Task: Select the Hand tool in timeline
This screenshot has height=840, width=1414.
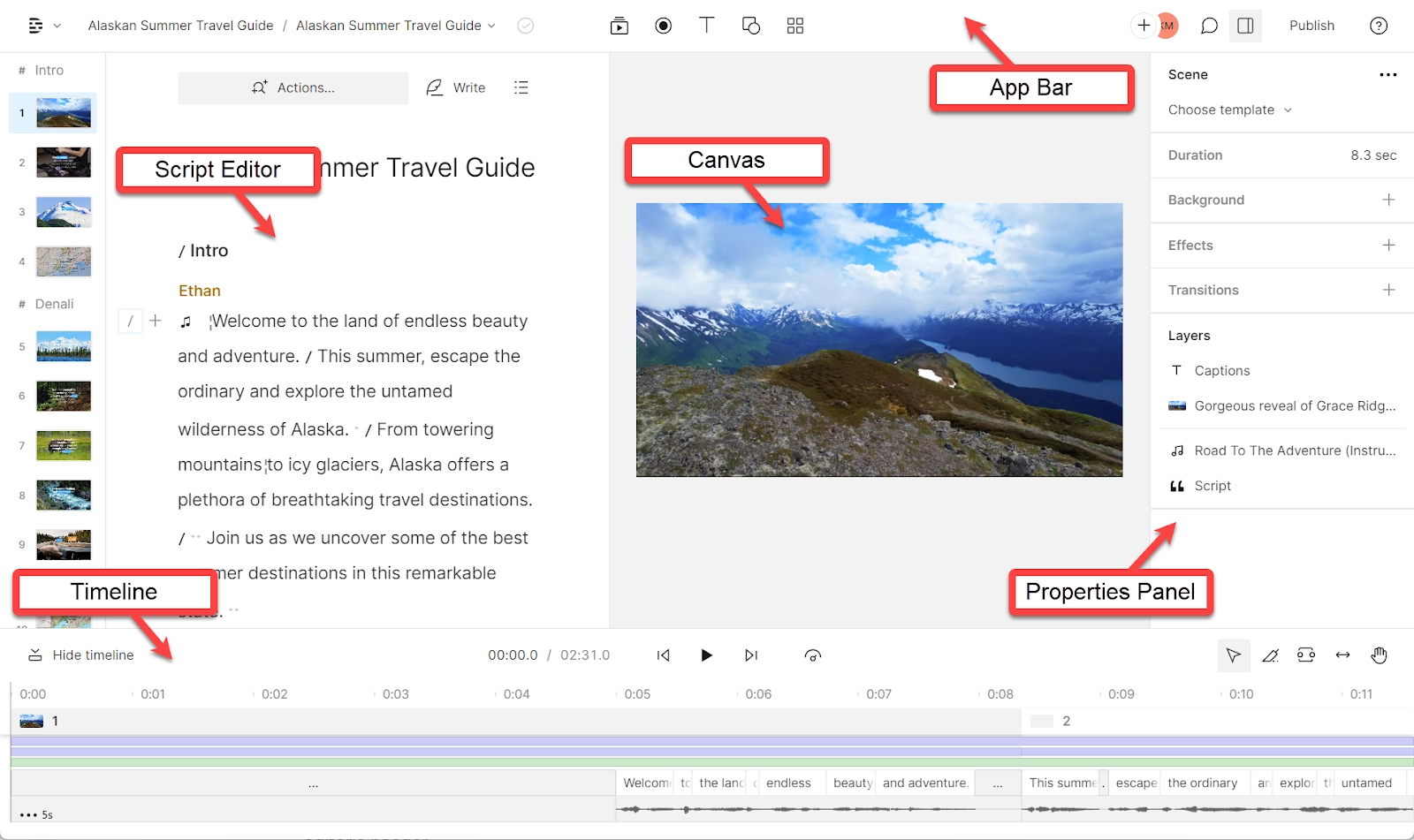Action: (x=1379, y=655)
